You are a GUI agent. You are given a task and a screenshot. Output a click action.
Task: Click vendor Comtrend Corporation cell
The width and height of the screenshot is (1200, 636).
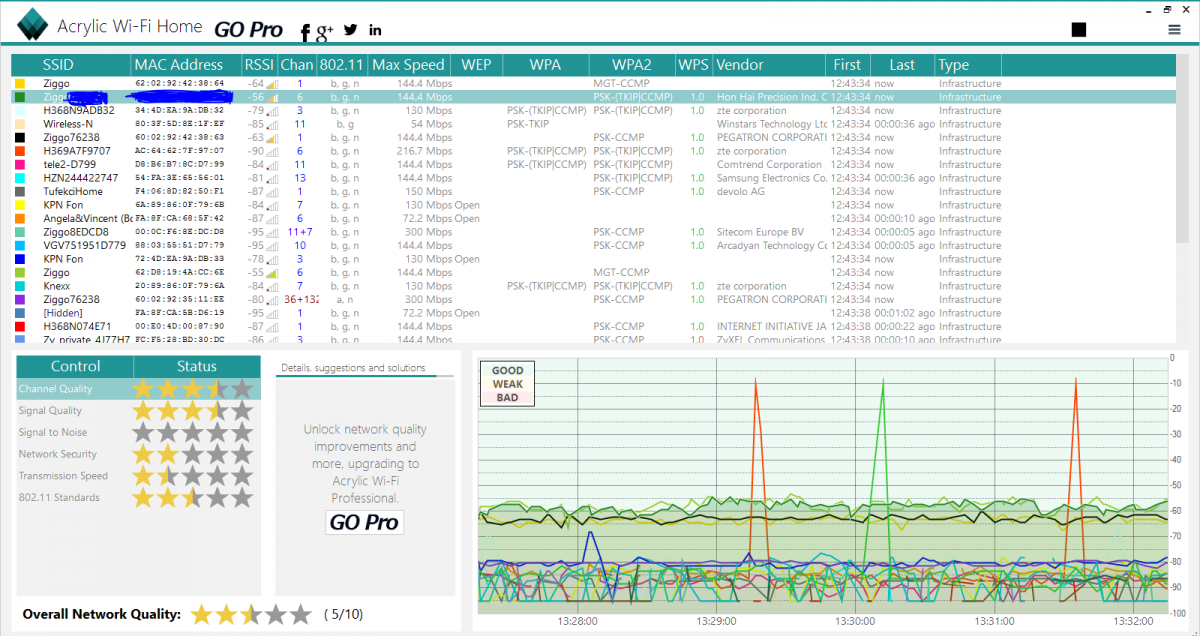pos(771,164)
